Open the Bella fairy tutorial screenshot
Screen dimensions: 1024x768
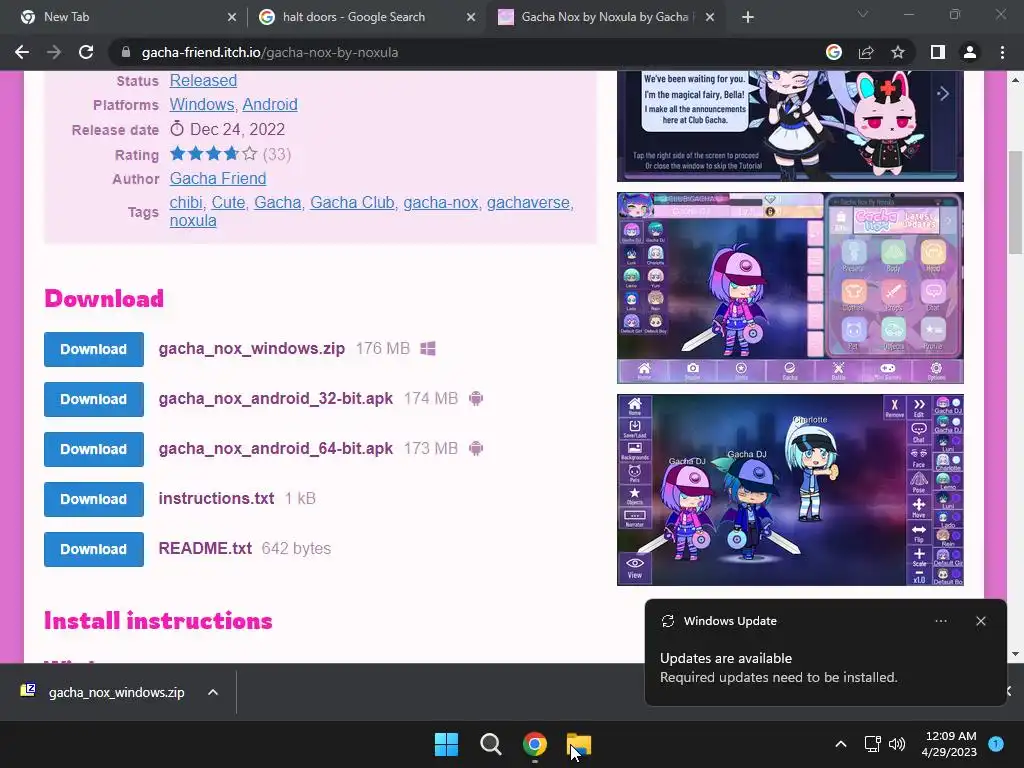tap(790, 126)
